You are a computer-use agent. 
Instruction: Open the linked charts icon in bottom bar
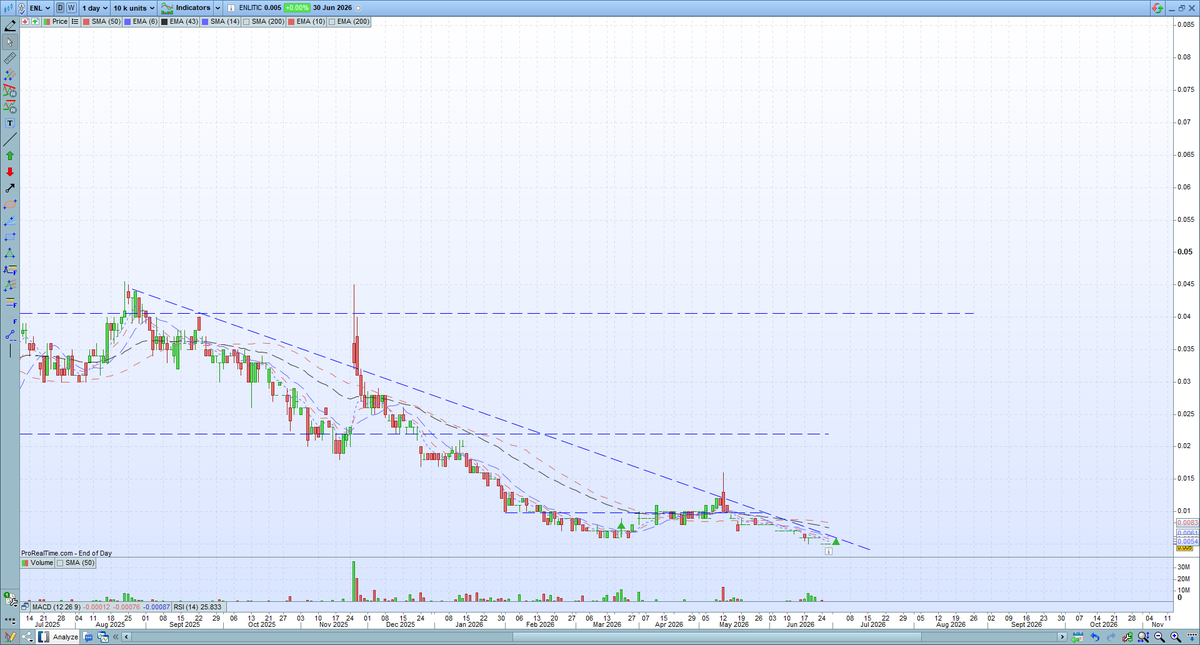[x=103, y=636]
